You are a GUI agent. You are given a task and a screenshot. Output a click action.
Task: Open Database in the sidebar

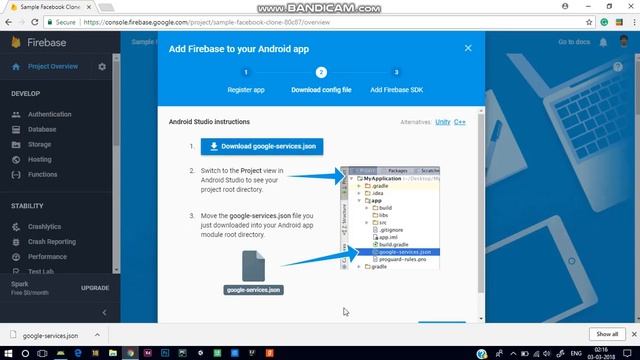pos(42,129)
